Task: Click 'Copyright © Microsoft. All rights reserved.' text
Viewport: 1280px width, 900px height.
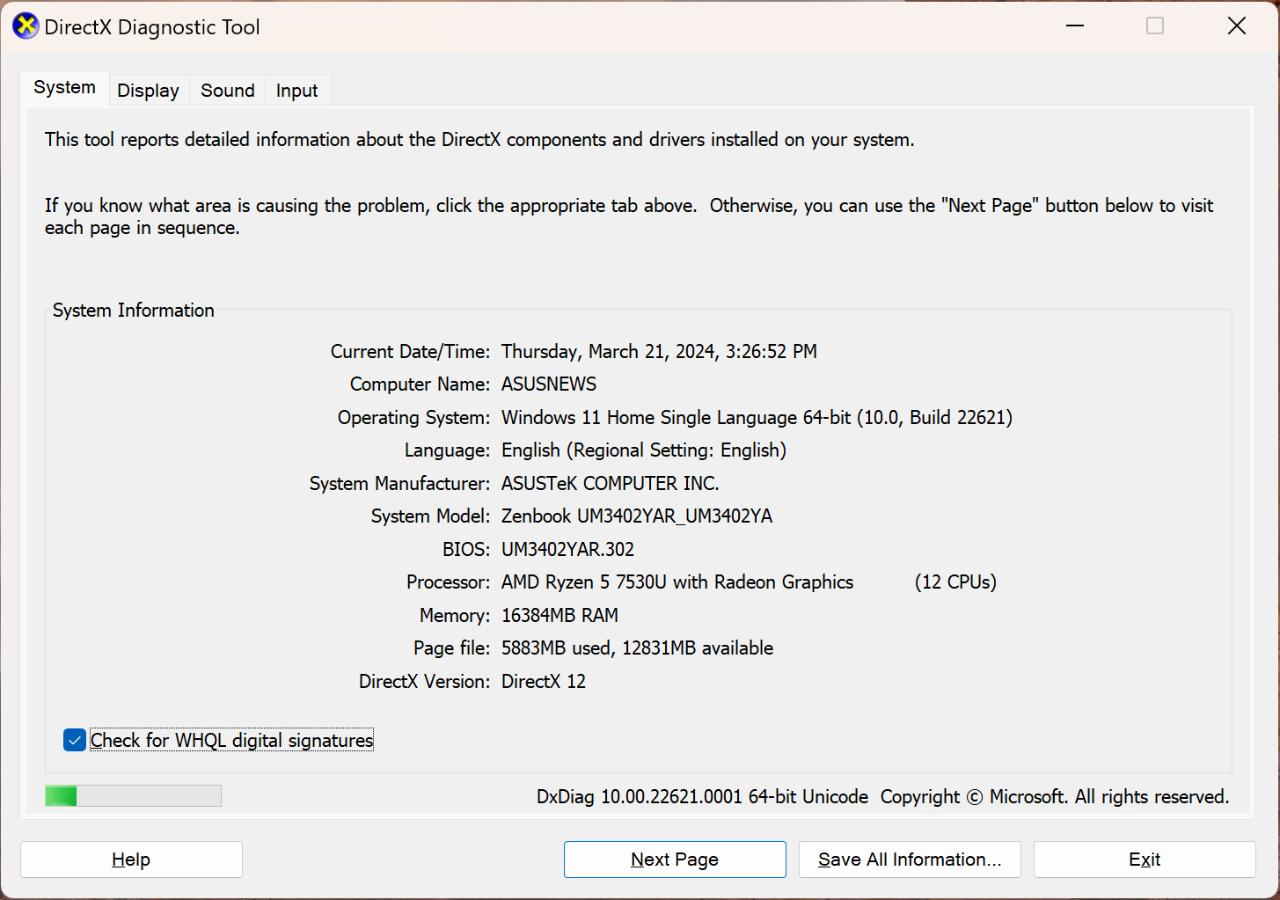Action: pyautogui.click(x=1054, y=797)
